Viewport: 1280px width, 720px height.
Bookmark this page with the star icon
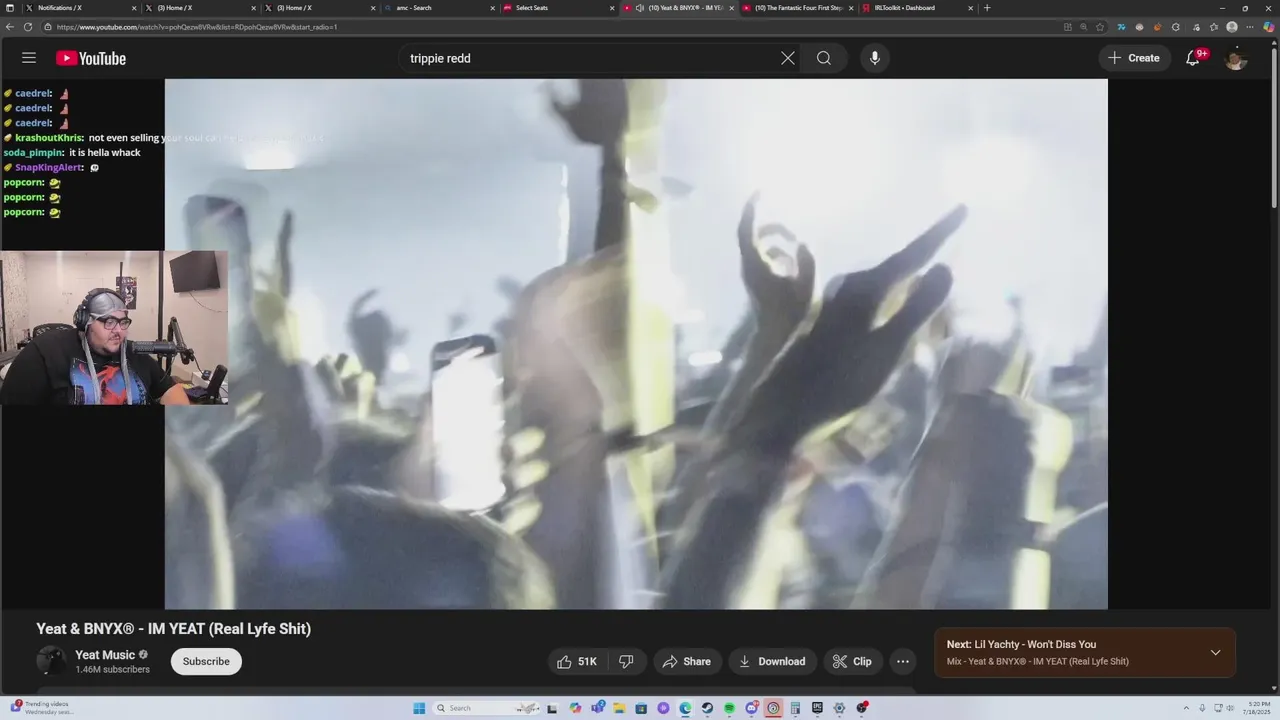(1100, 27)
